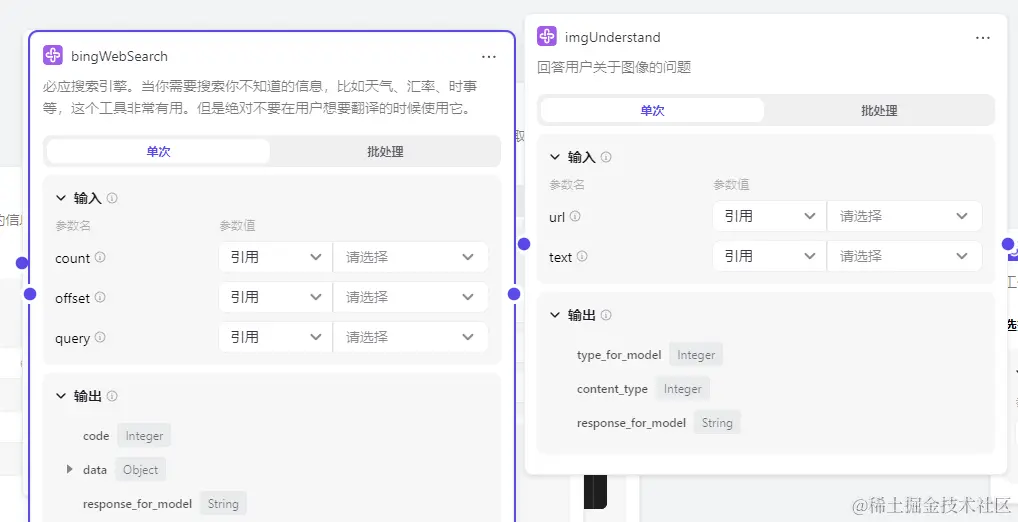This screenshot has height=522, width=1018.
Task: Click response_for_model output in bingWebSearch
Action: pos(138,504)
